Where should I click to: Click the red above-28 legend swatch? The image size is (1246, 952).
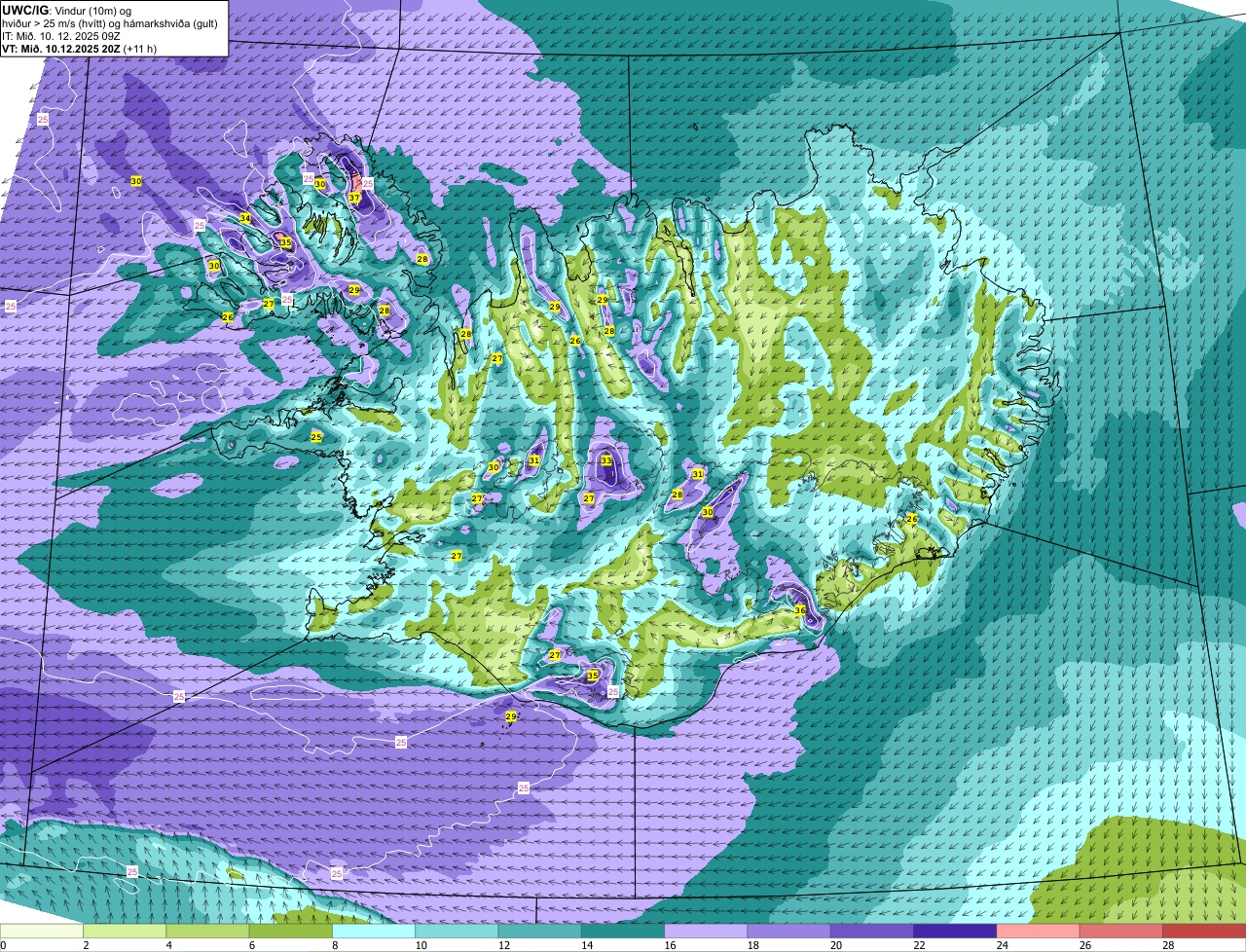[x=1204, y=932]
